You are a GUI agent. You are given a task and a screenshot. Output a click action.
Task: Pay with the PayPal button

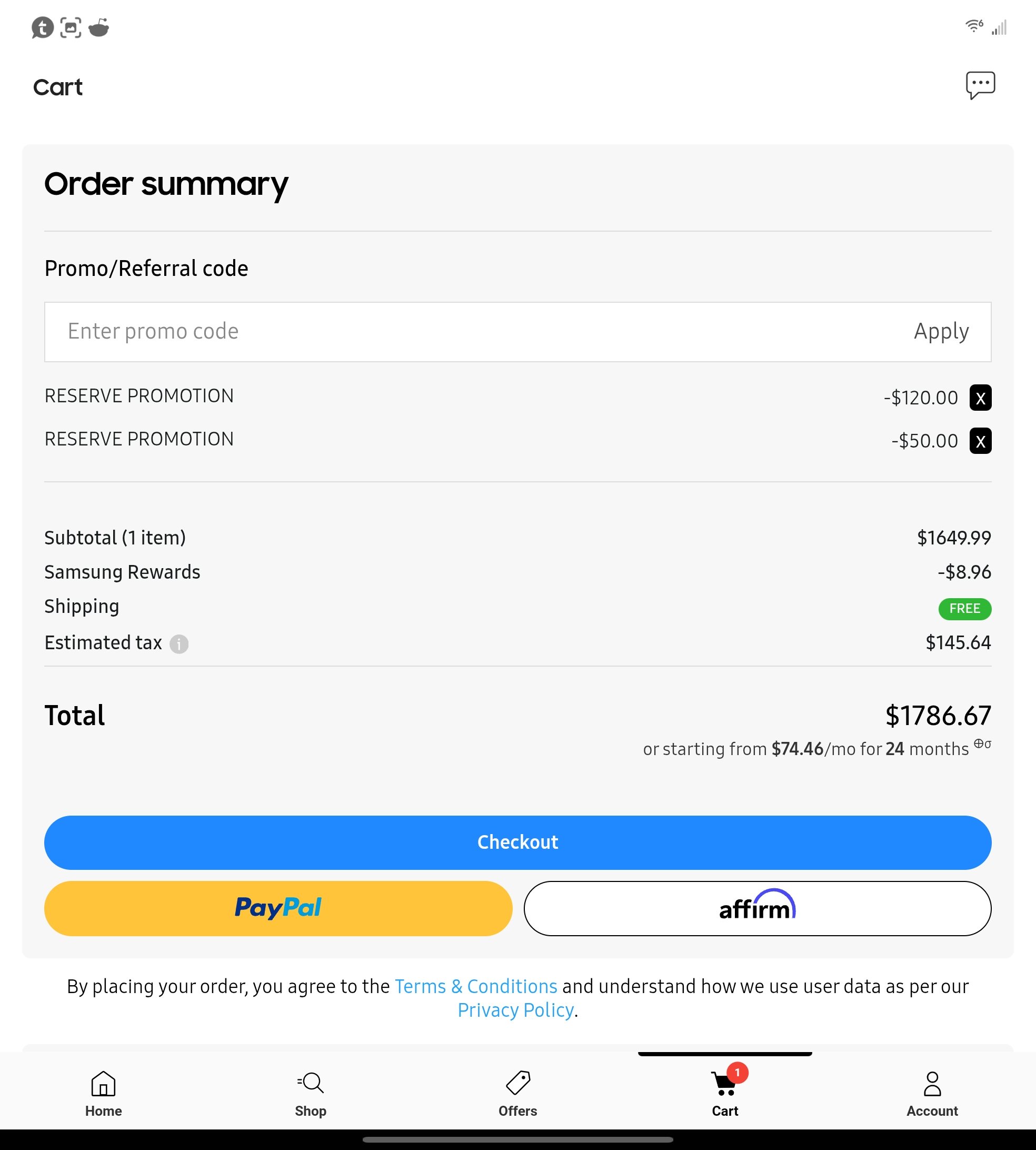[x=278, y=908]
